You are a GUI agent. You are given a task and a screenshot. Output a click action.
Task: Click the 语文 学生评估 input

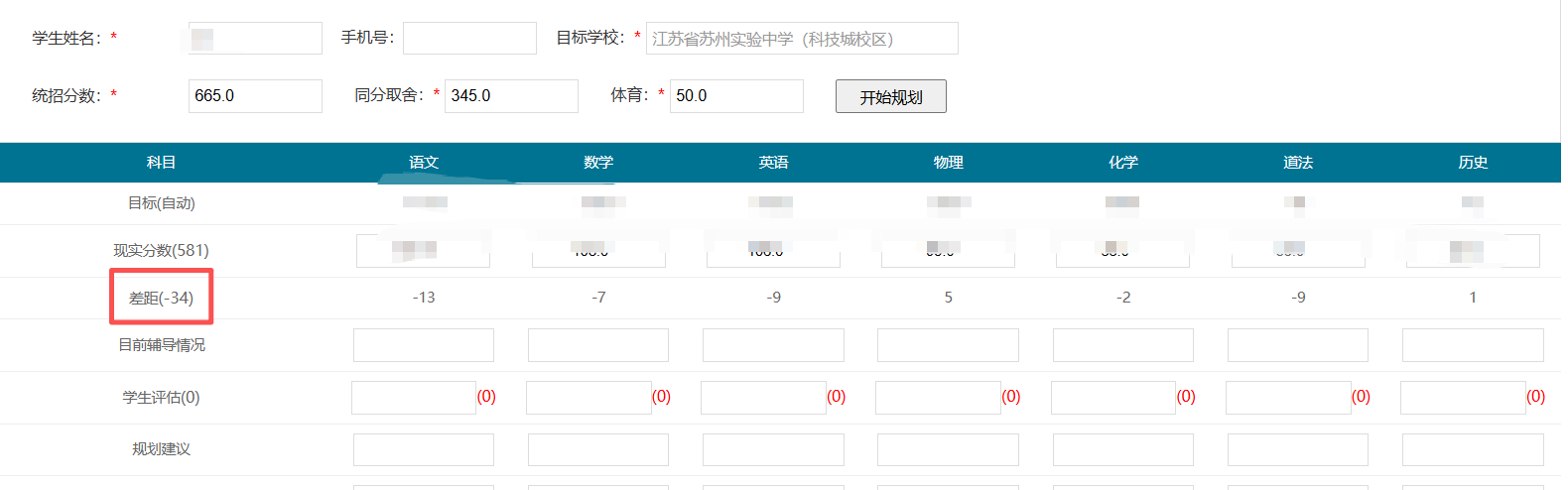click(x=414, y=398)
